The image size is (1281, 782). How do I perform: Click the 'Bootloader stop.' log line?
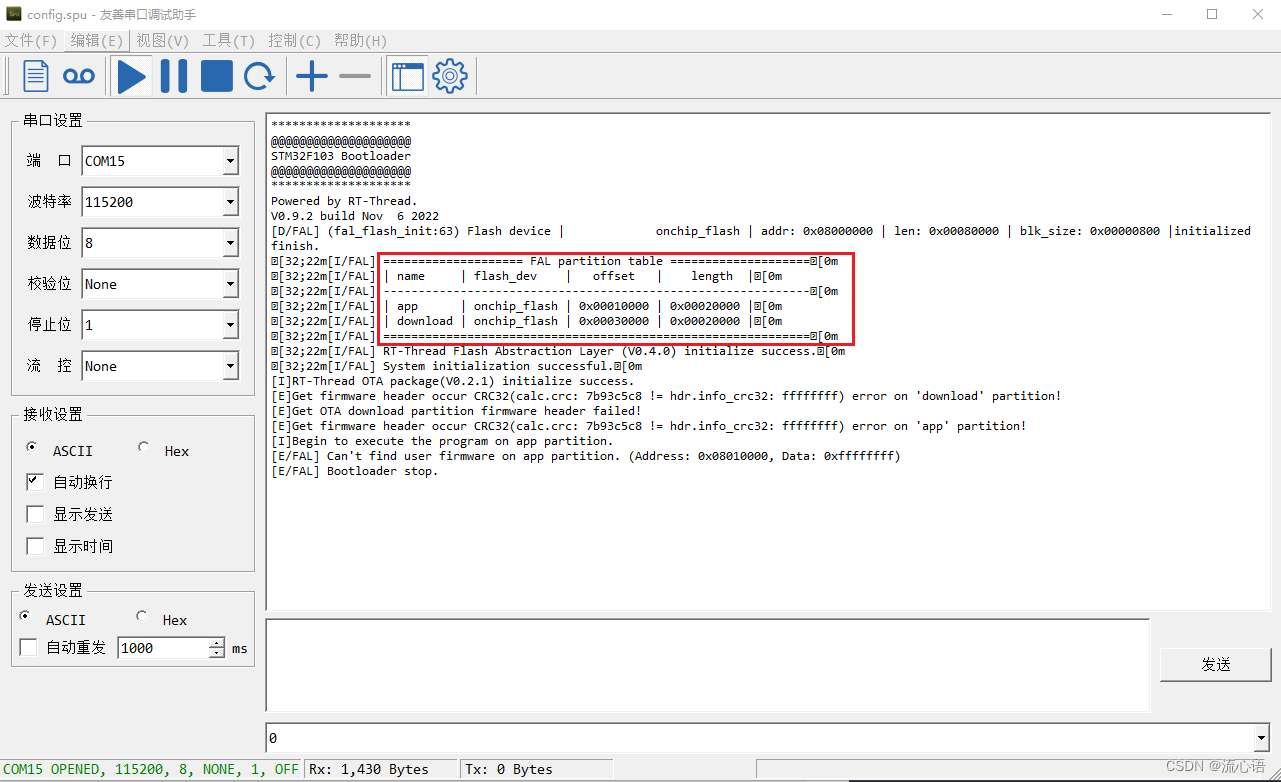[354, 471]
